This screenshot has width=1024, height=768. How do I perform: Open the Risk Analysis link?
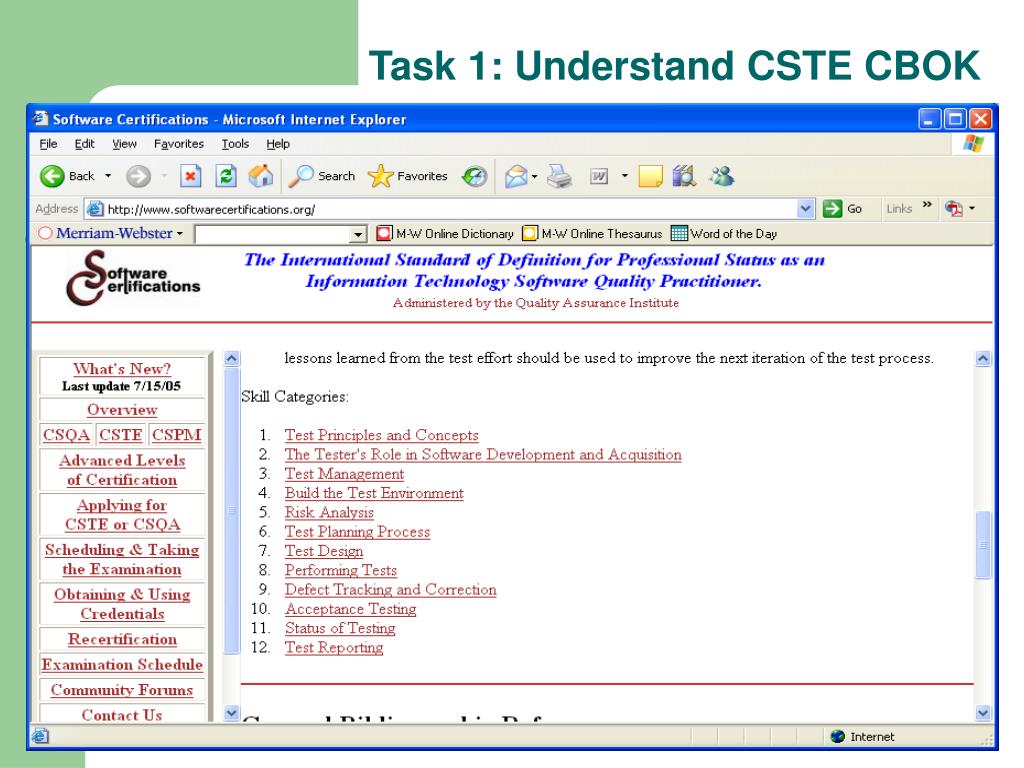pos(329,512)
